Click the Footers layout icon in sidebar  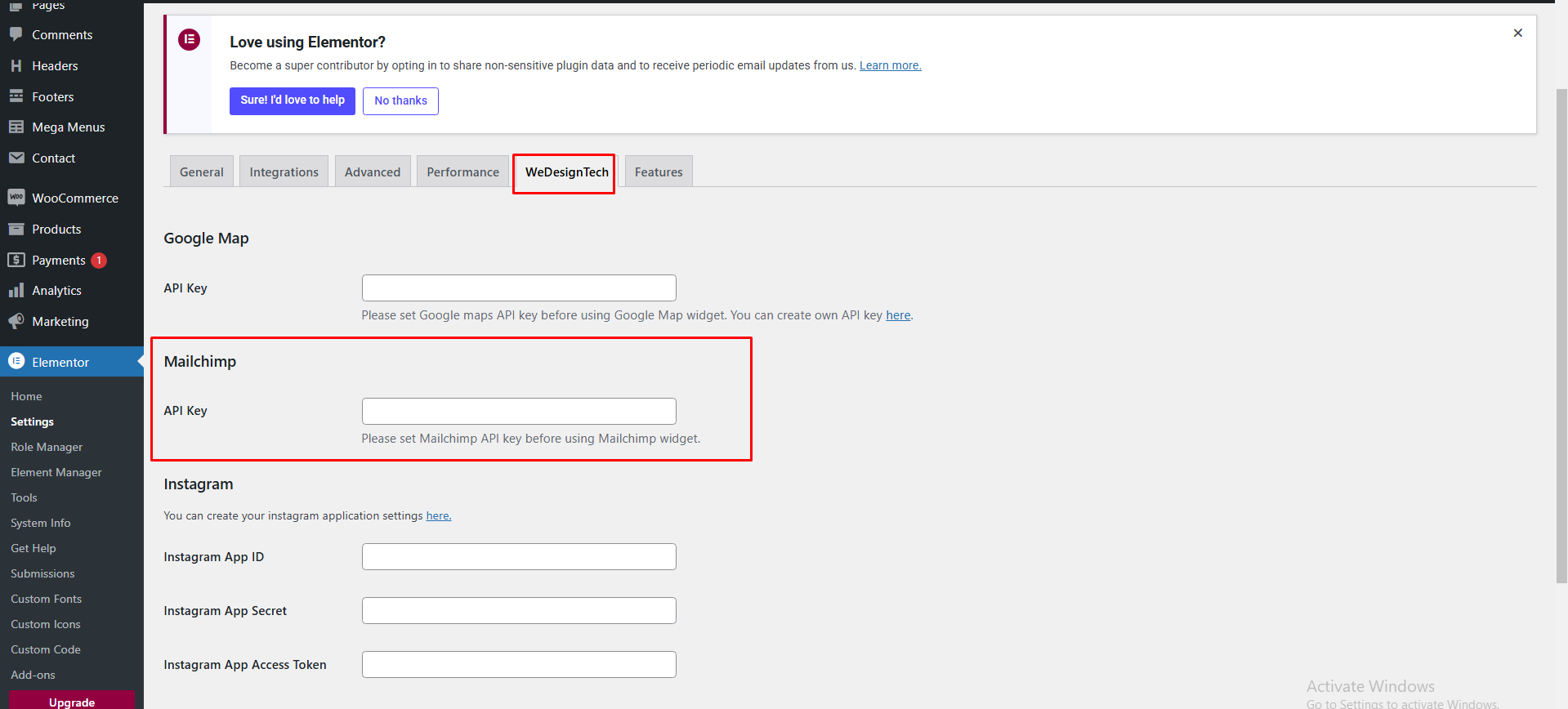16,96
